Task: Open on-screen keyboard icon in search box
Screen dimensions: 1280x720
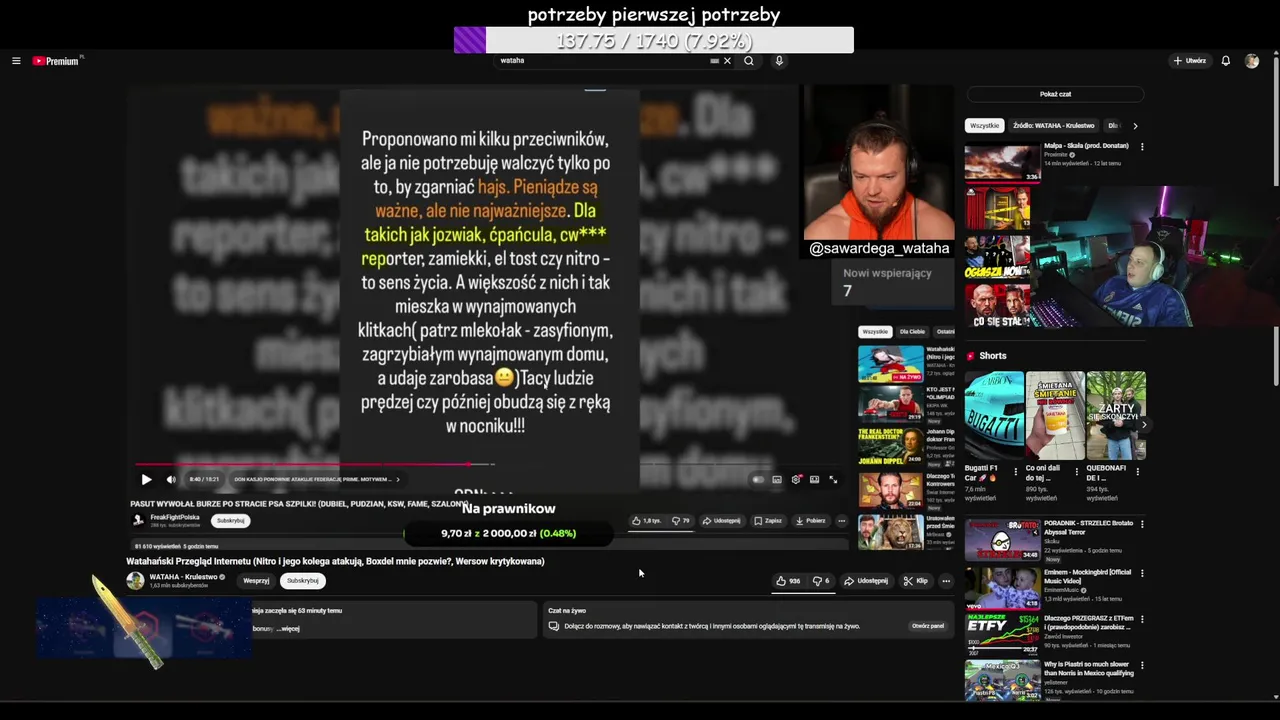Action: 714,61
